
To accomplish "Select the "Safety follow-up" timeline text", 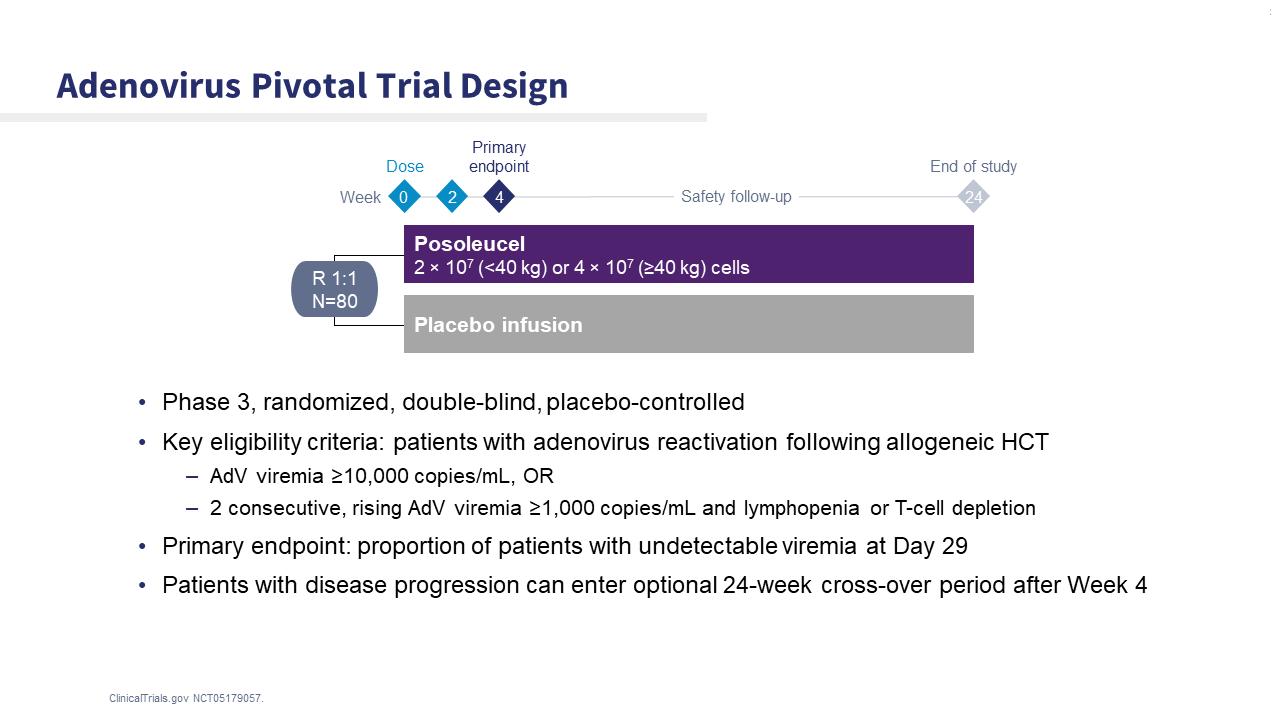I will point(736,196).
